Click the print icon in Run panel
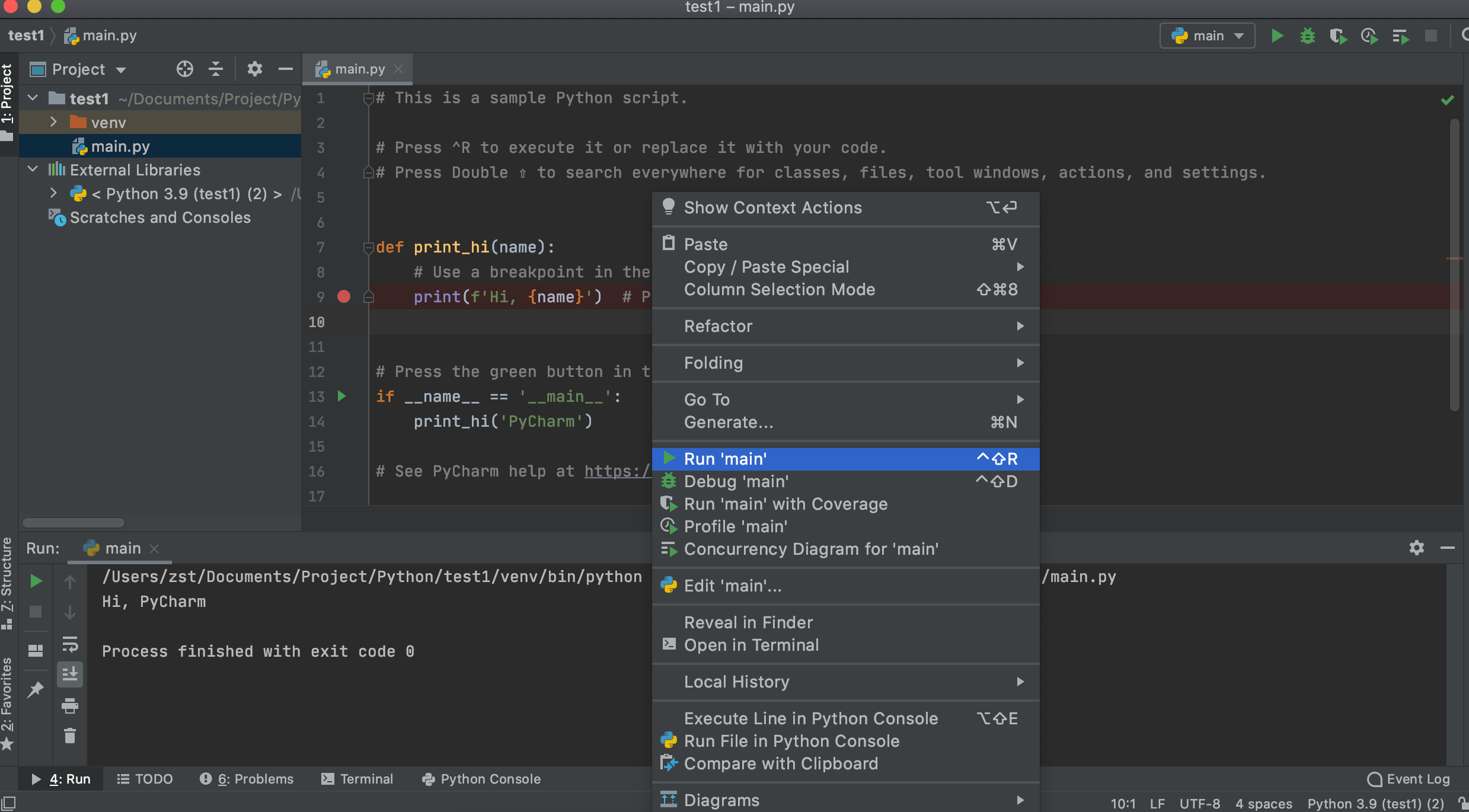Image resolution: width=1469 pixels, height=812 pixels. (x=70, y=705)
